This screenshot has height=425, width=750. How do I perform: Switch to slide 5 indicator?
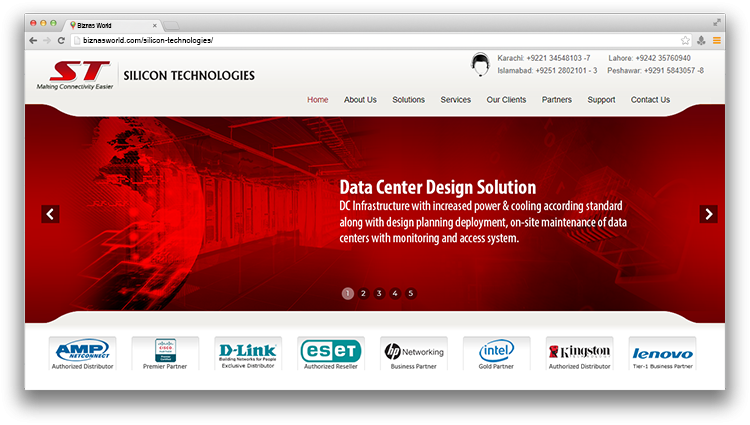click(411, 293)
